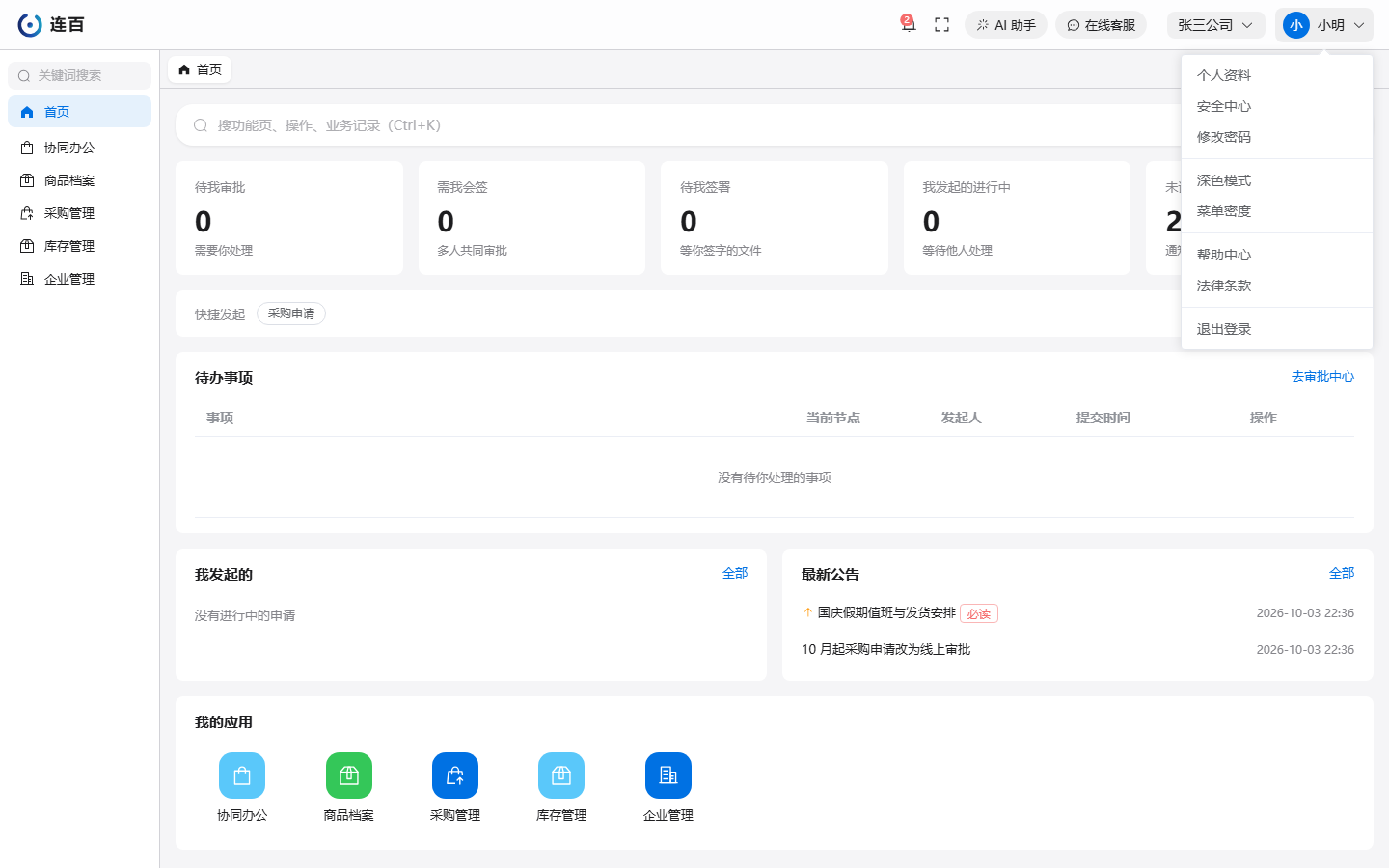Open 协同办公 in the sidebar

point(79,148)
